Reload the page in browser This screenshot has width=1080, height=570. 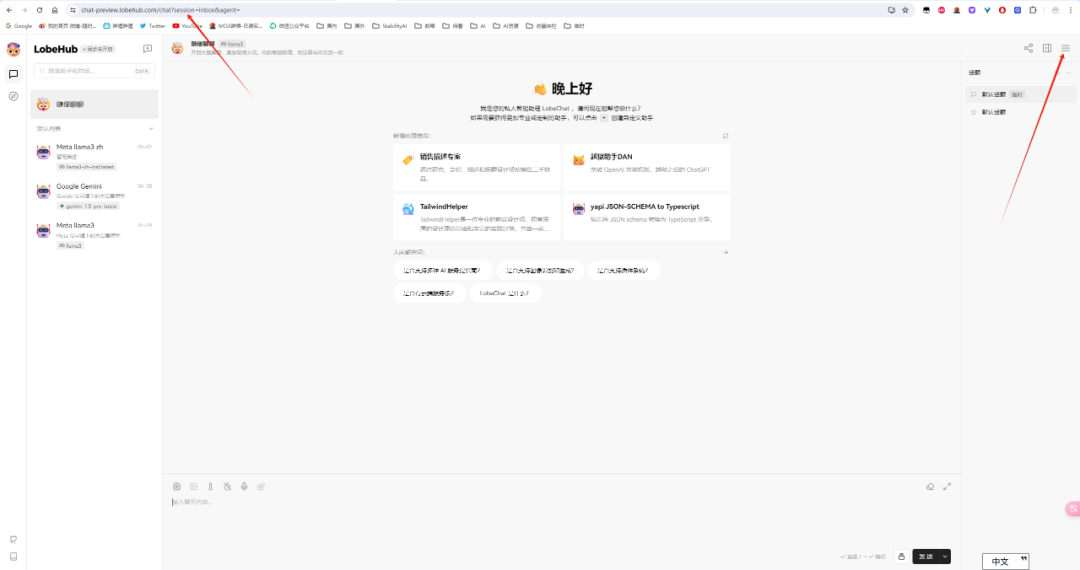(39, 10)
